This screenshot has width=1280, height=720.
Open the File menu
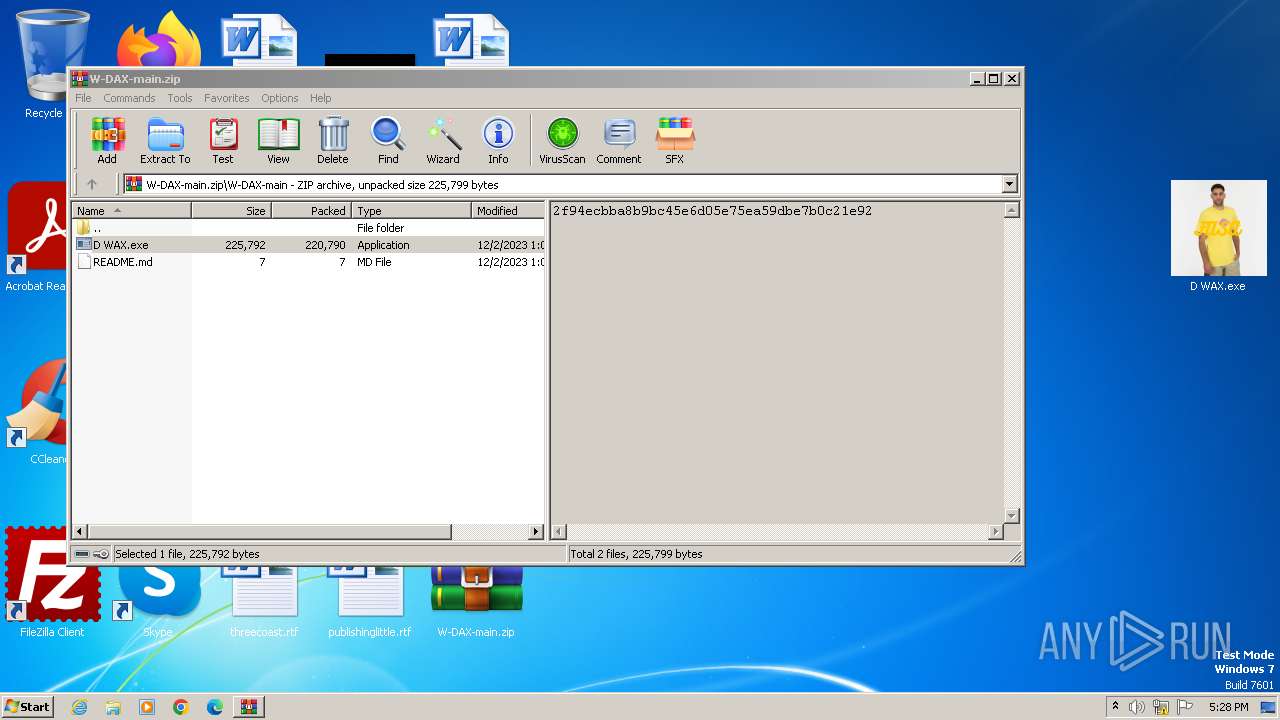tap(83, 98)
